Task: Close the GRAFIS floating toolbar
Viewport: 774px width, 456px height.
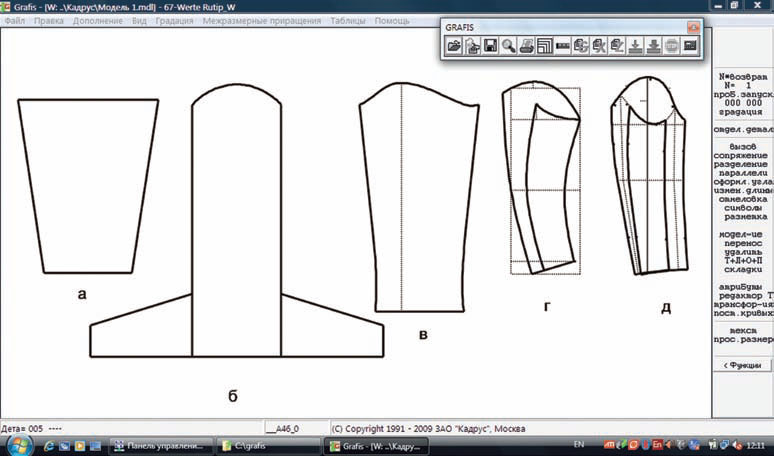Action: click(x=693, y=27)
